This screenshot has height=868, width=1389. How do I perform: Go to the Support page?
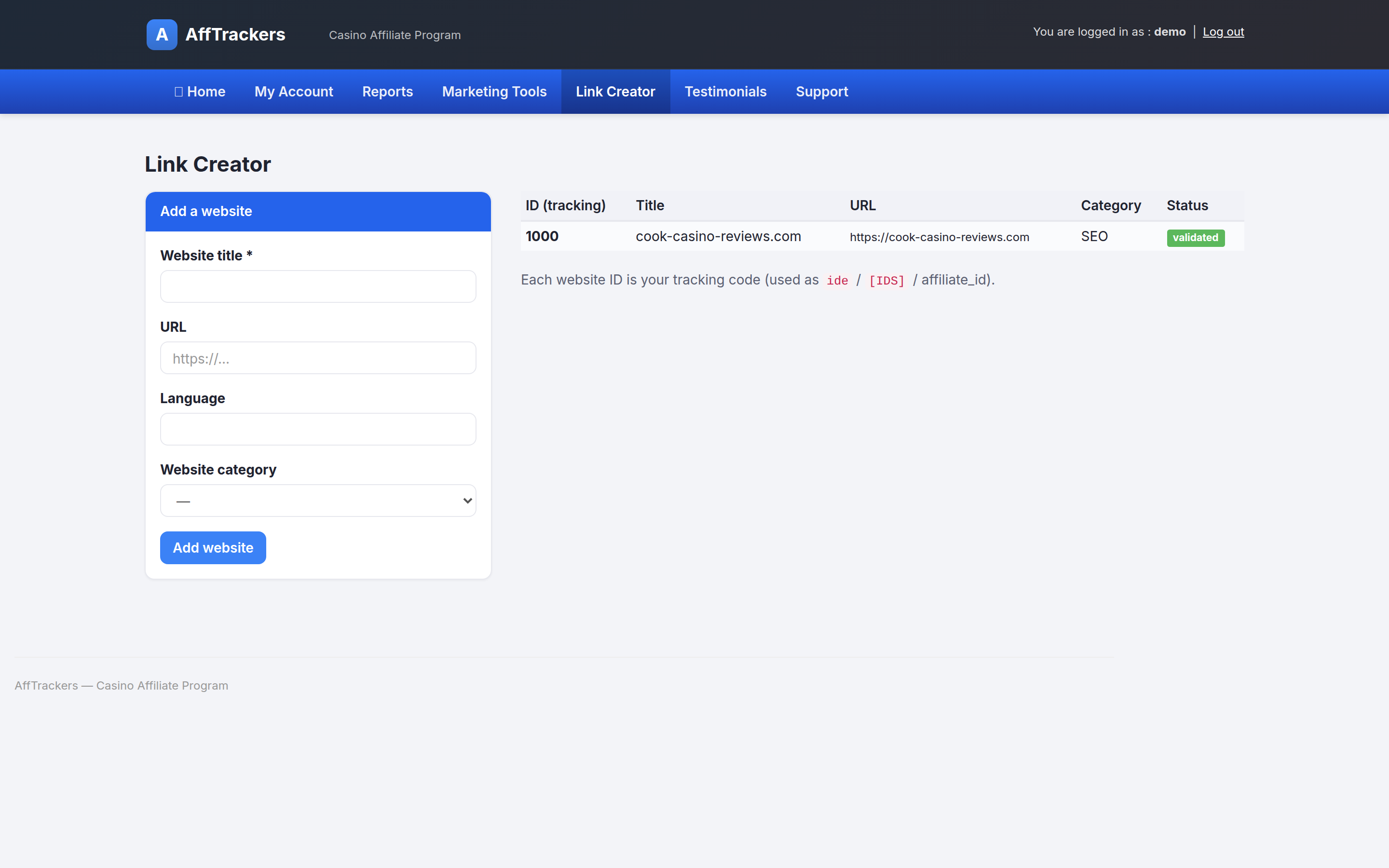[x=822, y=92]
